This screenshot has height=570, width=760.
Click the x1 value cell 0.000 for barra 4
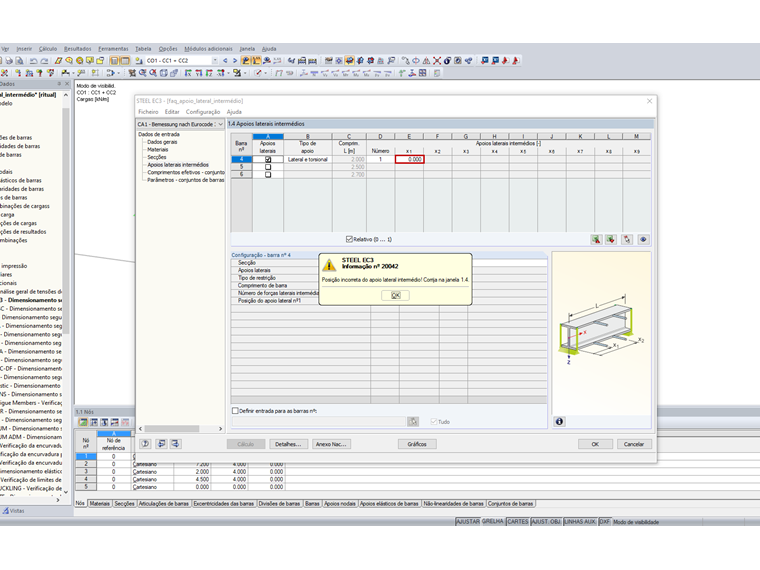[x=410, y=159]
